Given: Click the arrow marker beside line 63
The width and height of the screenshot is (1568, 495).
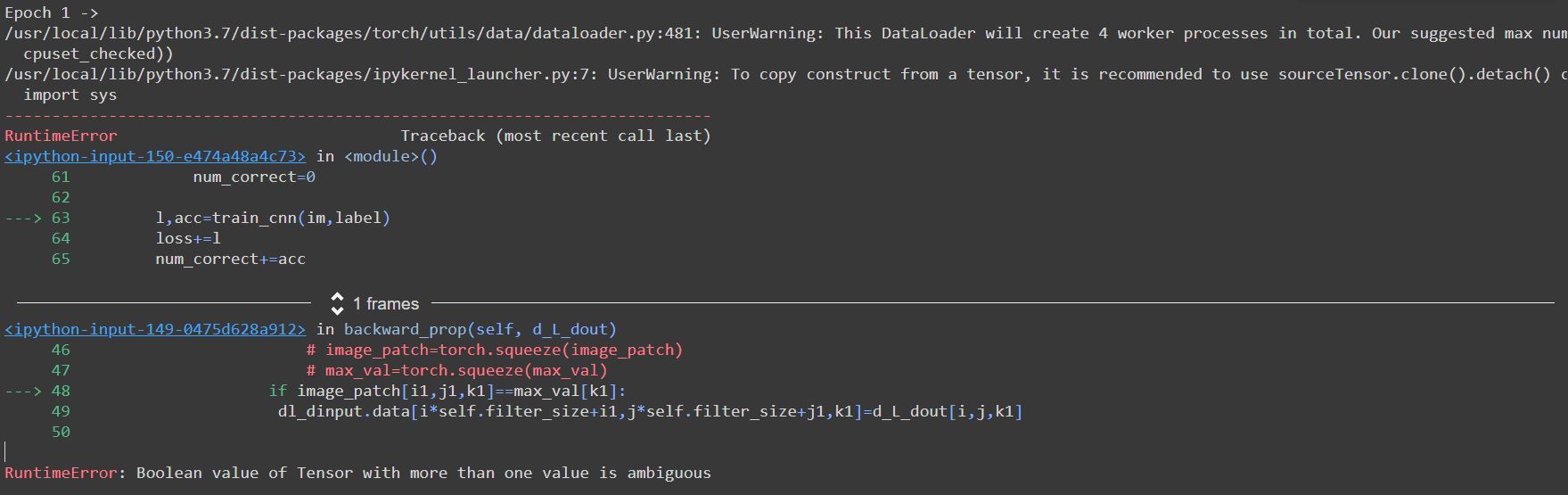Looking at the screenshot, I should (x=24, y=218).
